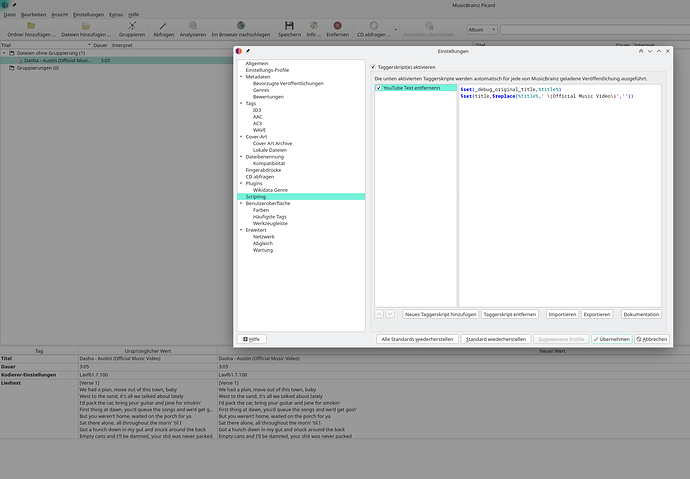
Task: Click the Titel column header in file list
Action: tap(46, 45)
